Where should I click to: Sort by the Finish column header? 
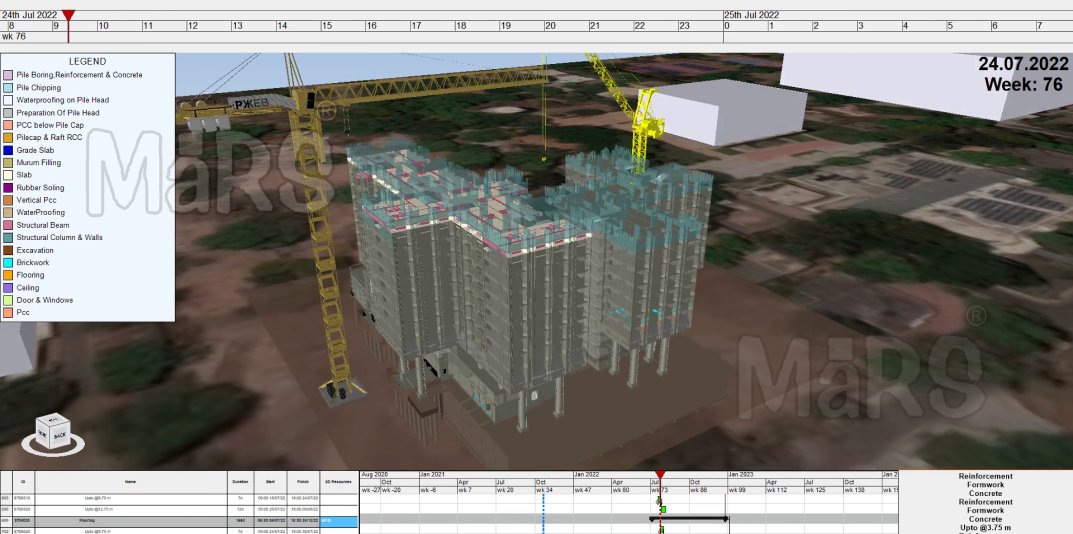coord(302,482)
